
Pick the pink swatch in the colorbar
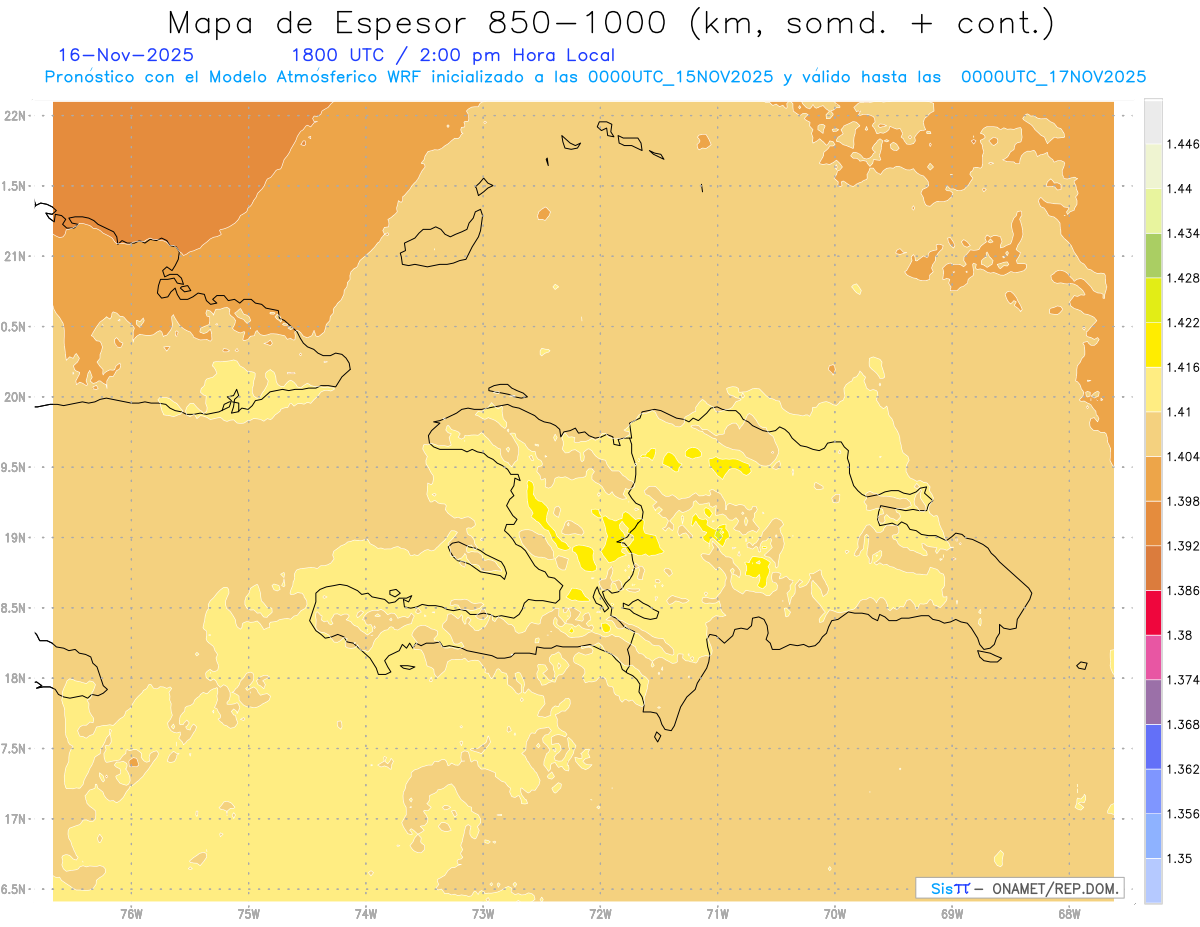(1153, 657)
